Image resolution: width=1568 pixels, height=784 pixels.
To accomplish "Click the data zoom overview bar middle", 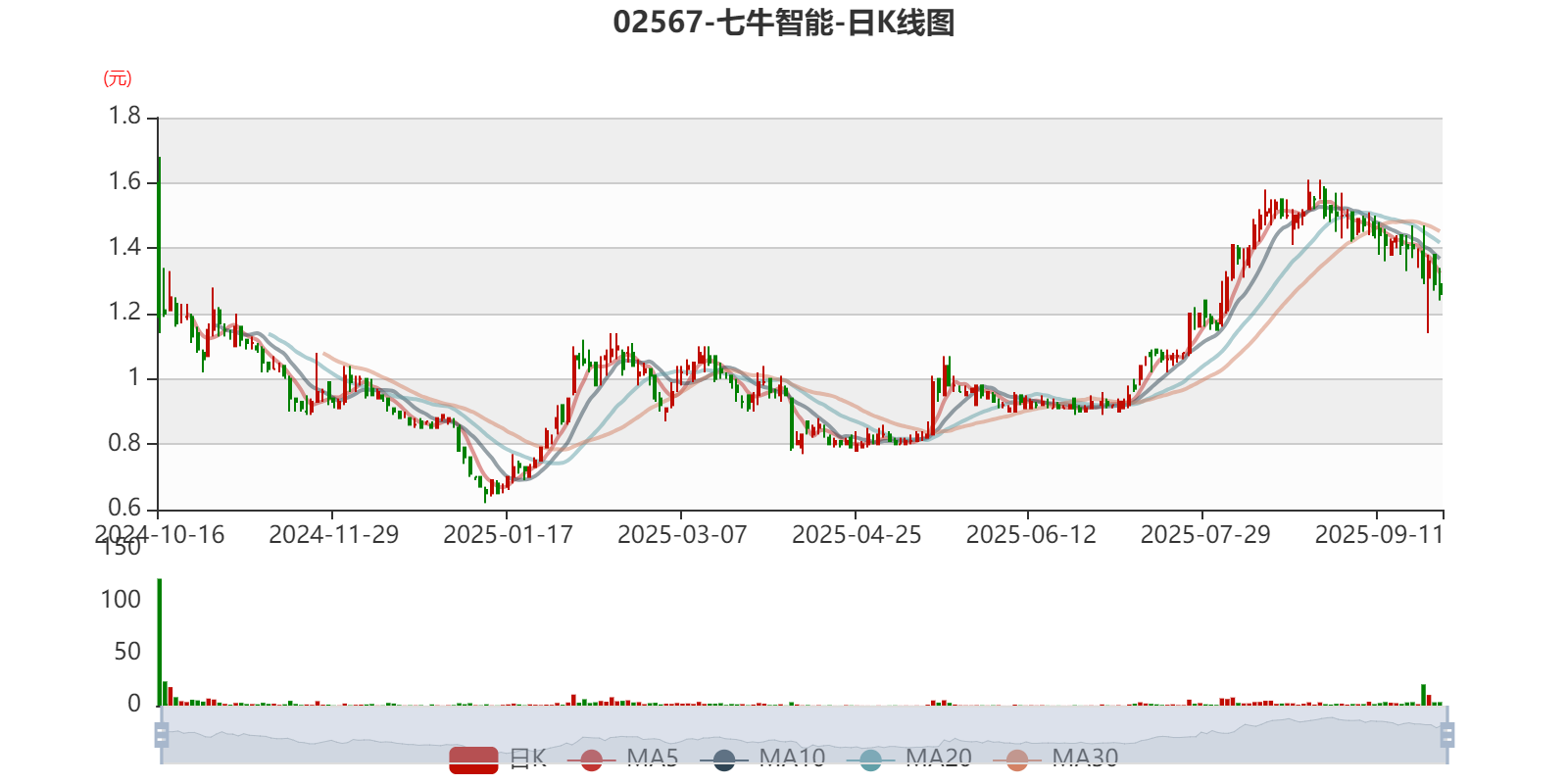I will click(804, 735).
